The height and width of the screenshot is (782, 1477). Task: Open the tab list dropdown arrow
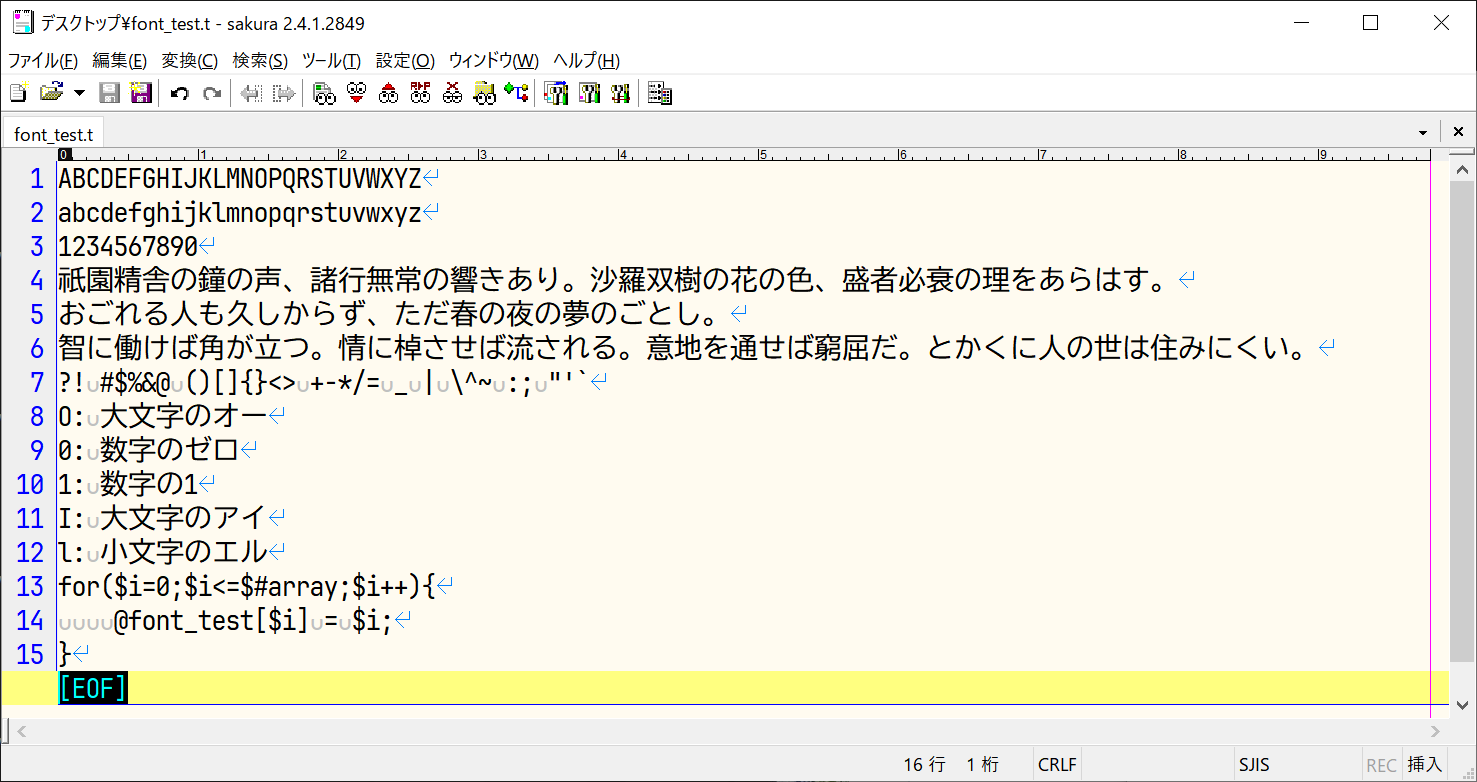(1422, 133)
